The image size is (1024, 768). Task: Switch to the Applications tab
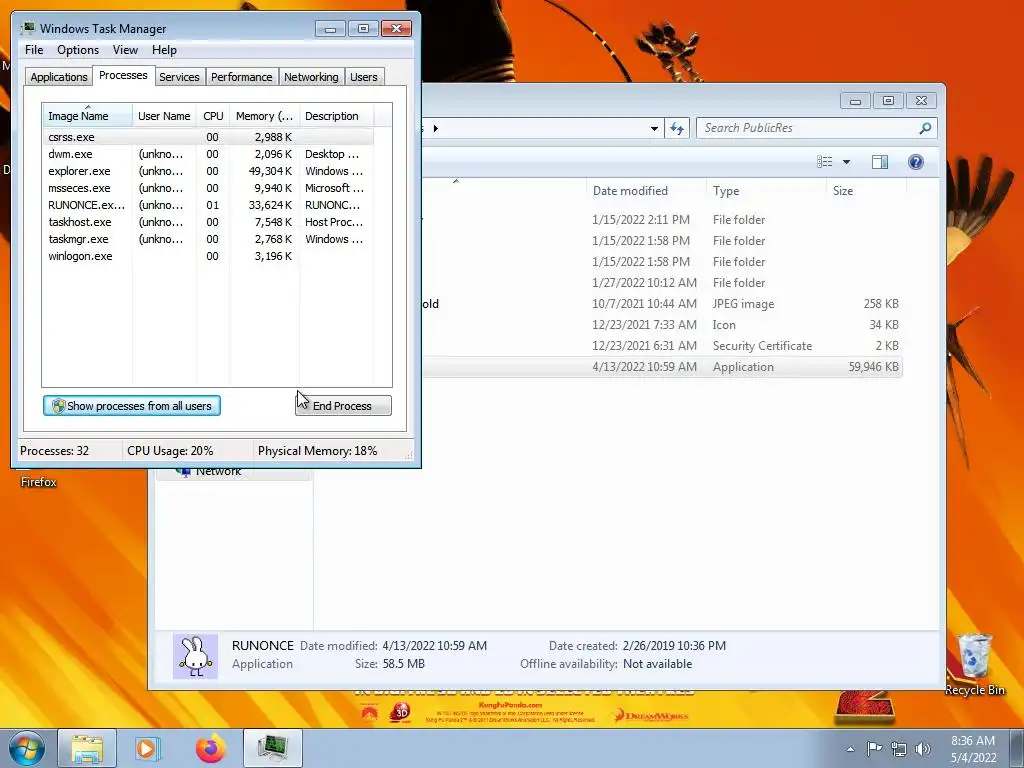(x=59, y=77)
